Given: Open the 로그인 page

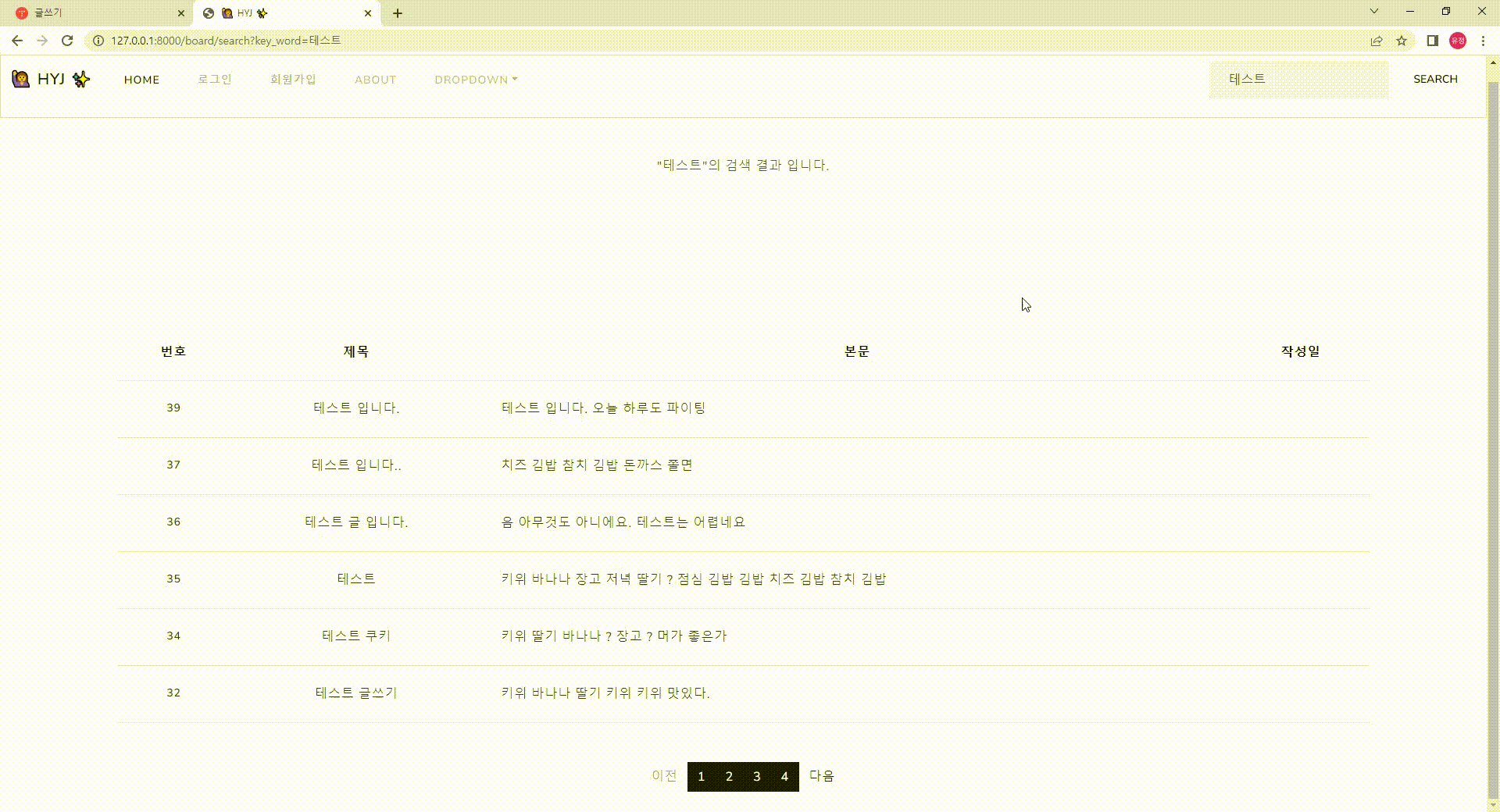Looking at the screenshot, I should click(x=215, y=79).
